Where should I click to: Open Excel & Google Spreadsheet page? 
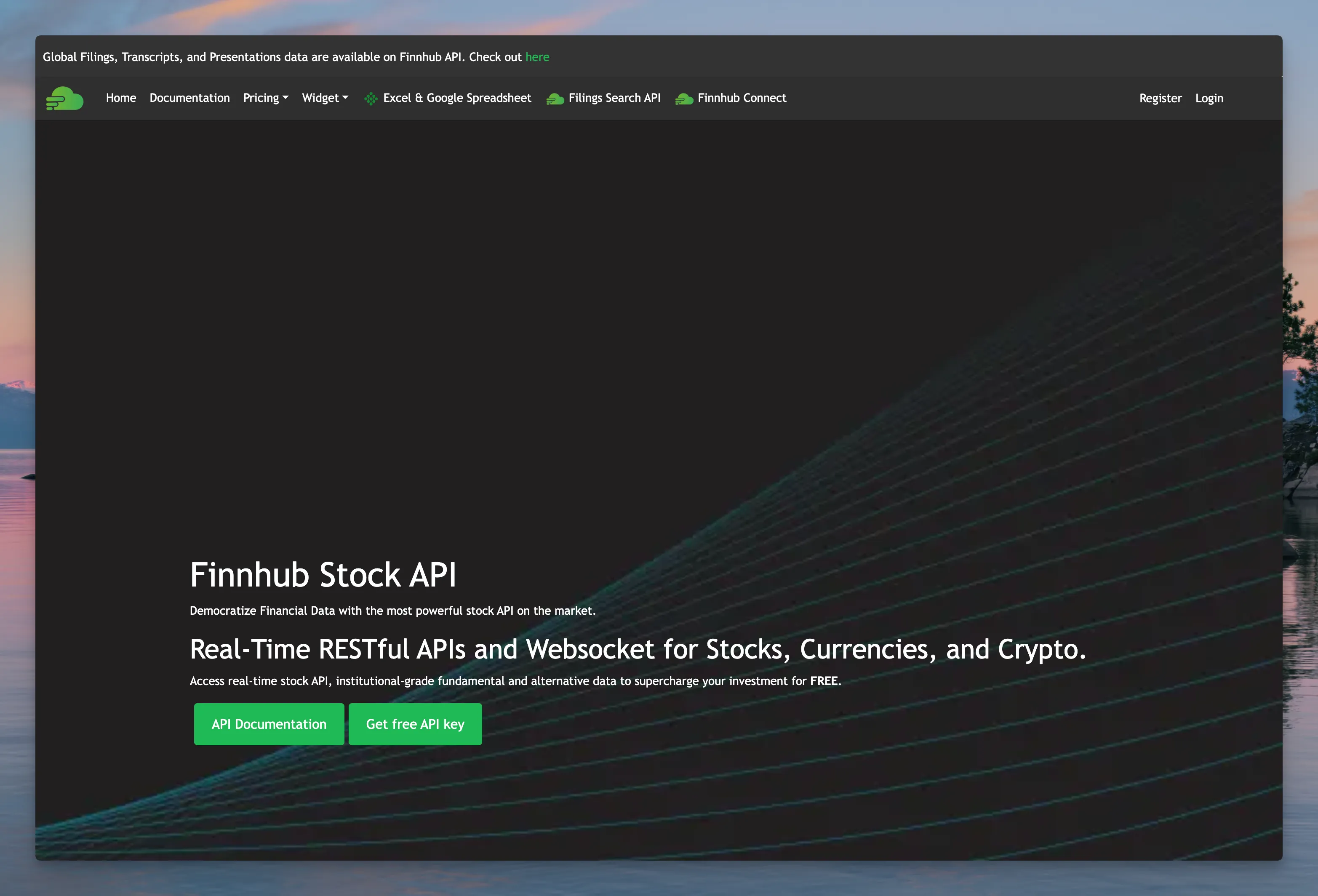pos(457,98)
